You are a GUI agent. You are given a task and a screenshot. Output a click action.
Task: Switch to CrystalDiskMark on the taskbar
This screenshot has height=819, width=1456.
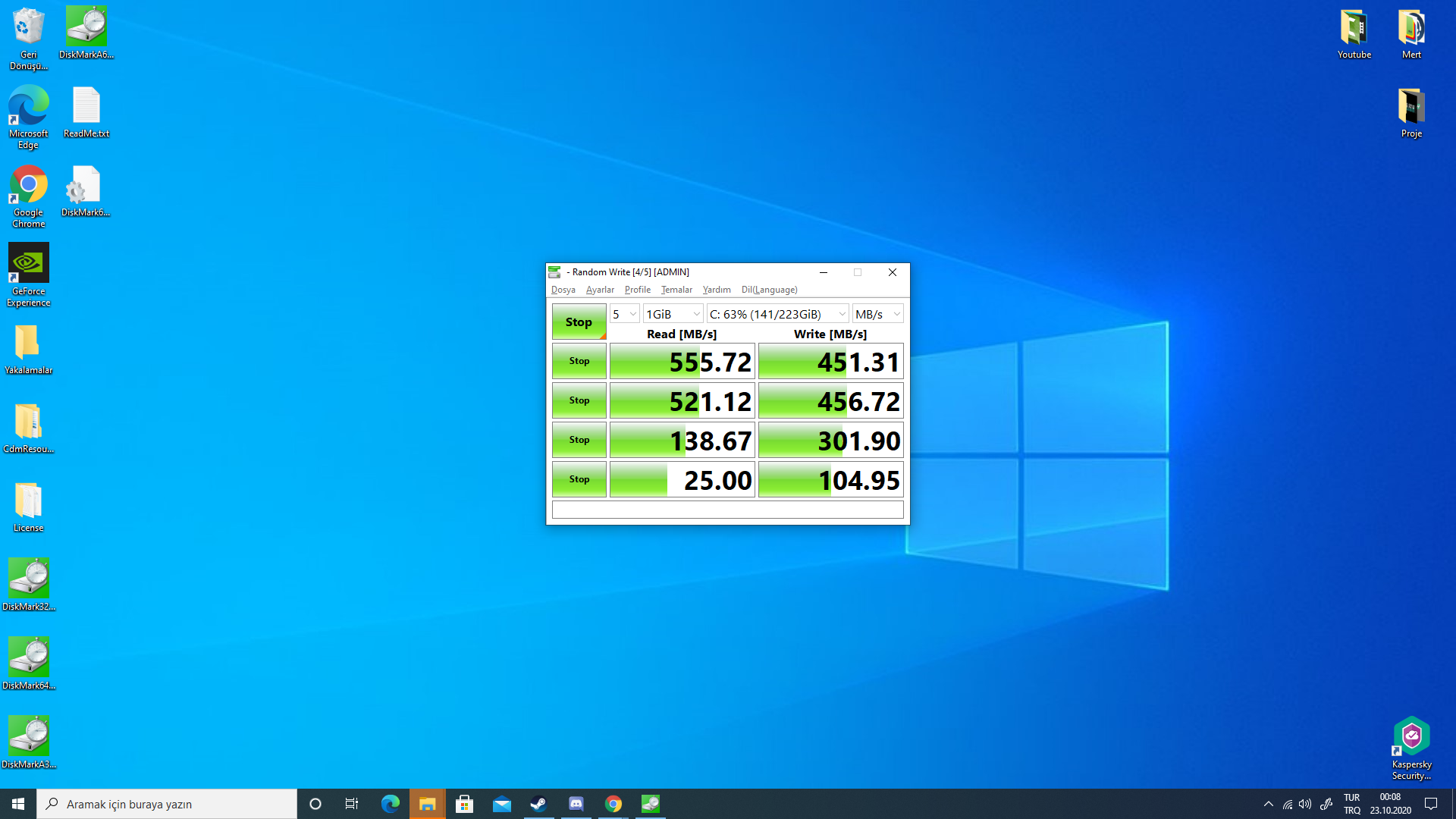coord(651,804)
